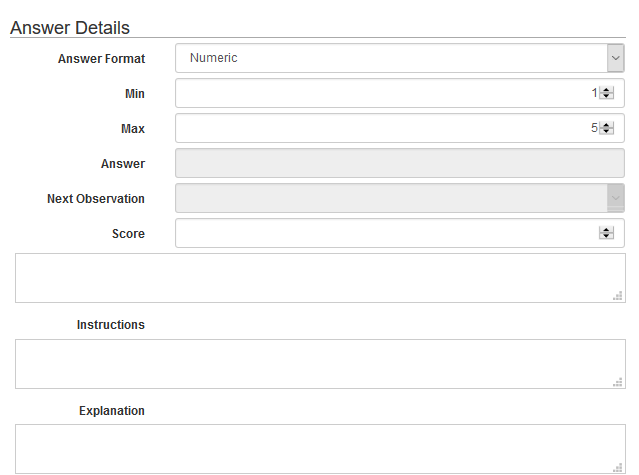Click the greyed-out Answer field
Image resolution: width=639 pixels, height=475 pixels.
point(399,163)
